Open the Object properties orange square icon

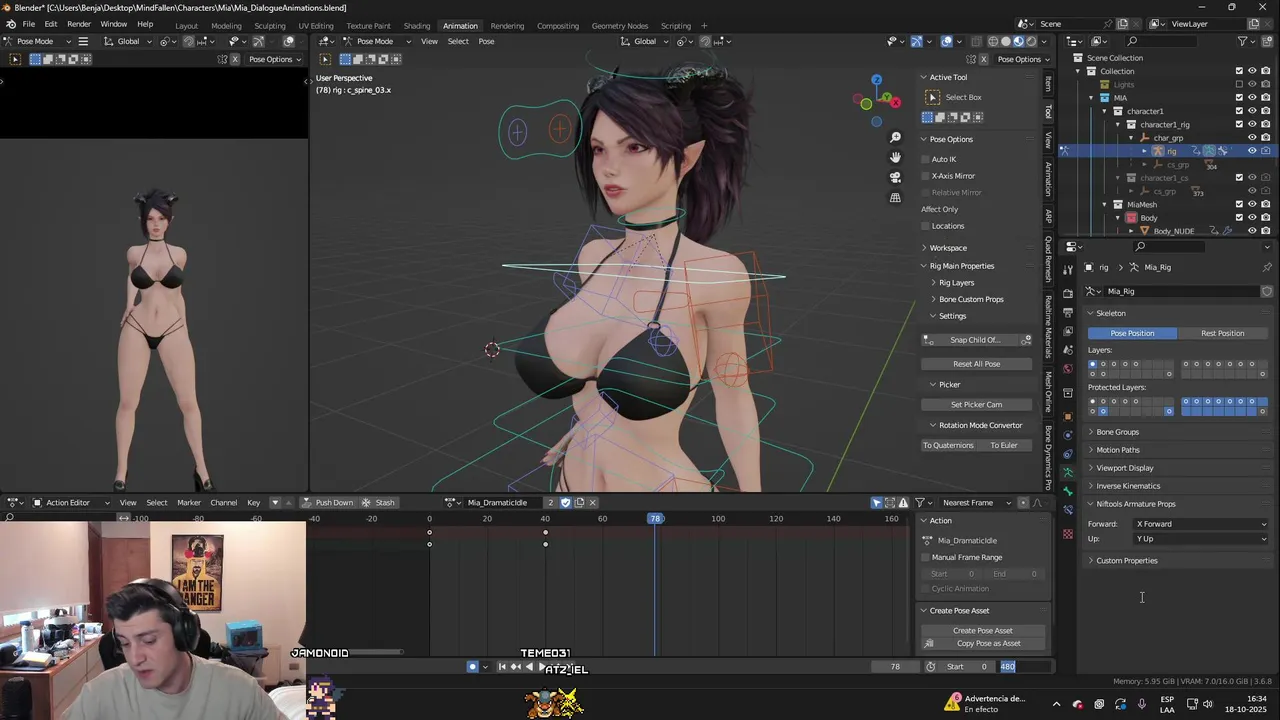pyautogui.click(x=1068, y=416)
